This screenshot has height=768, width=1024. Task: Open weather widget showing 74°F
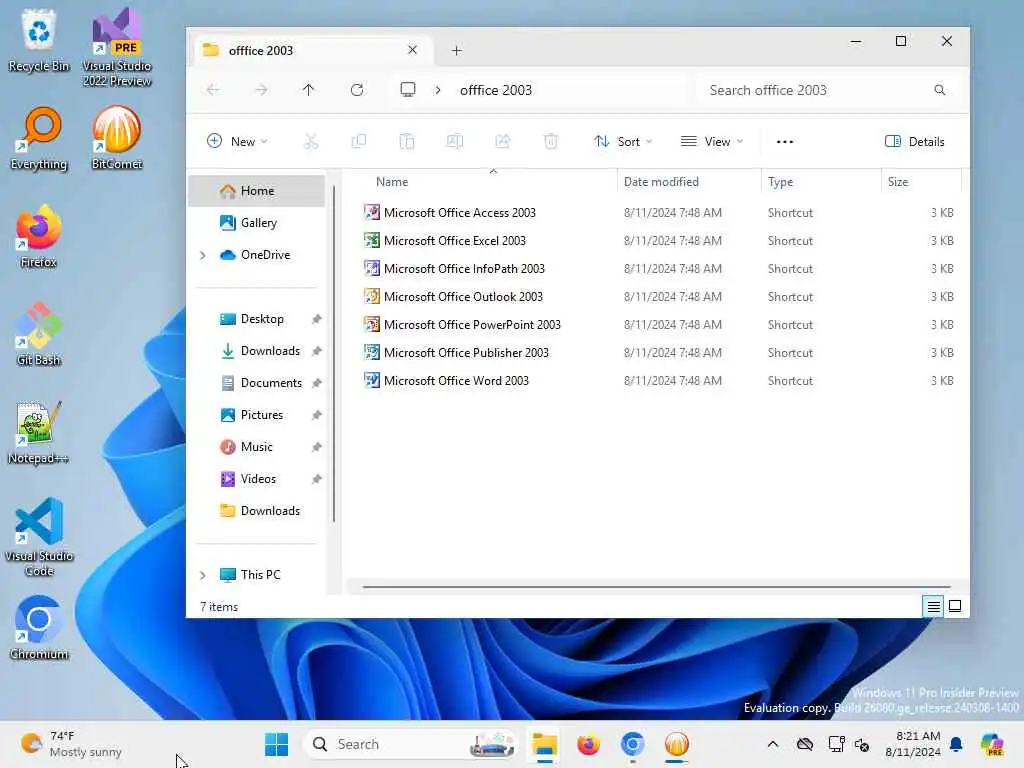click(72, 744)
